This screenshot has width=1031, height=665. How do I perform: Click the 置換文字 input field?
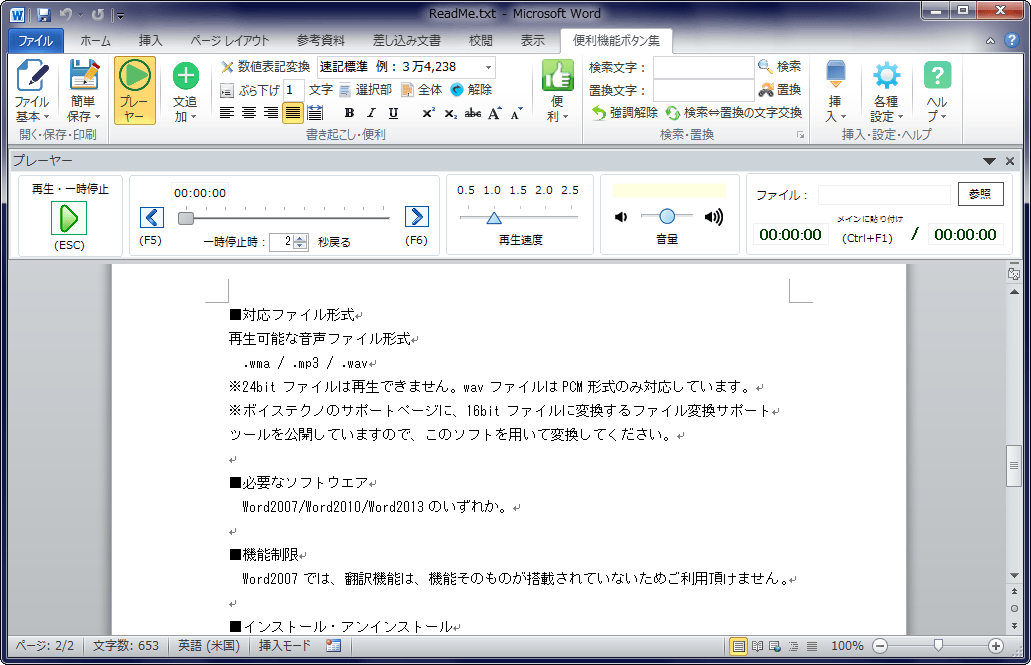[x=703, y=90]
